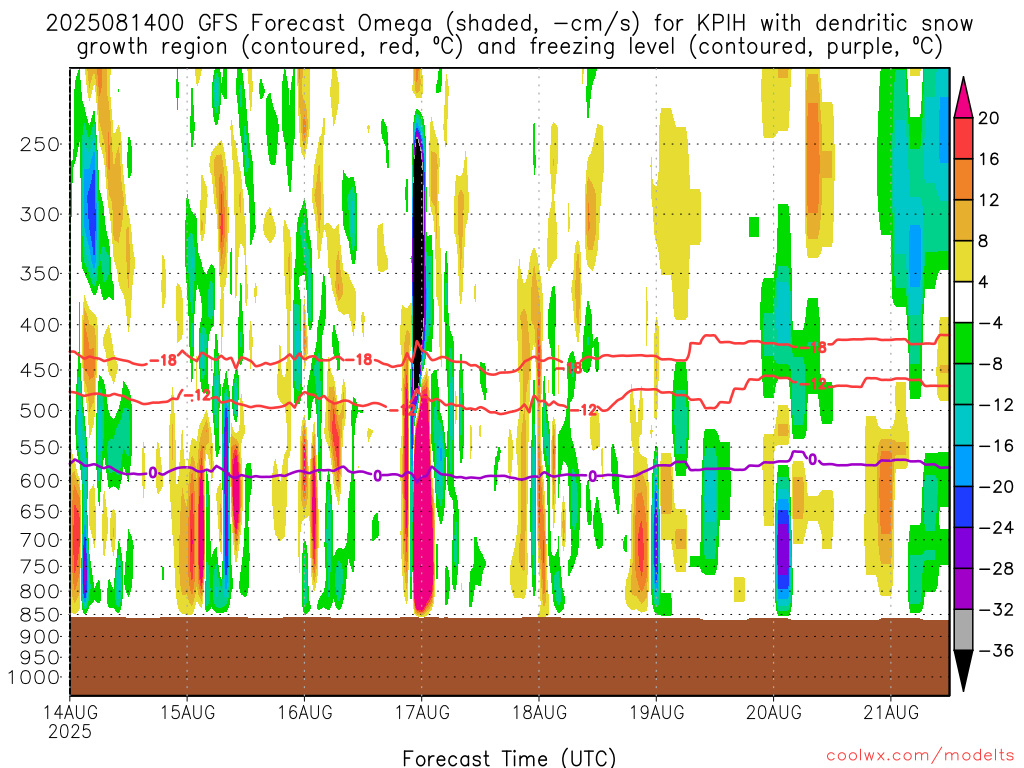Click the 250 pressure level label
This screenshot has height=768, width=1024.
[x=39, y=144]
